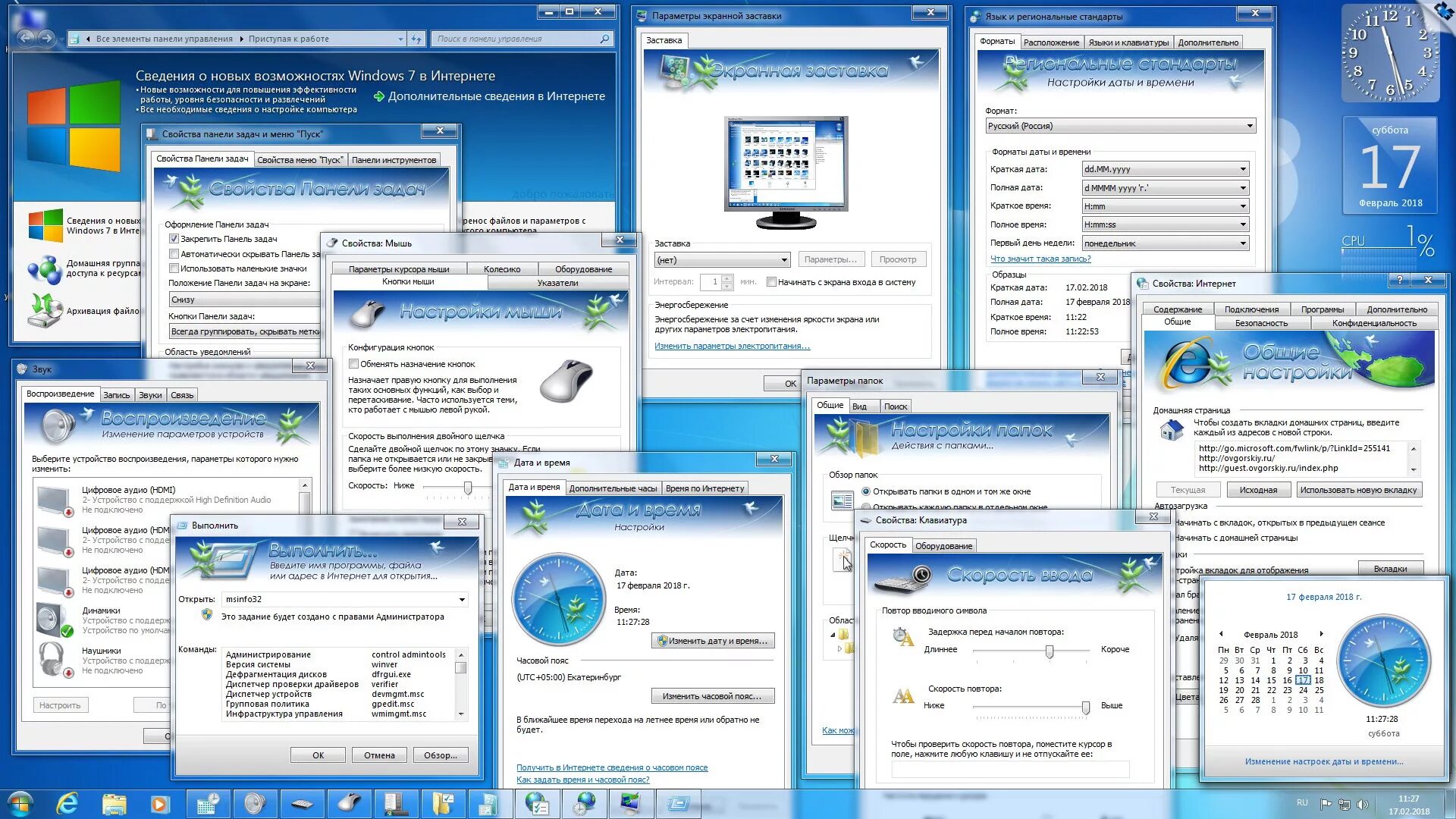
Task: Click the volume icon in system tray
Action: pyautogui.click(x=1363, y=804)
